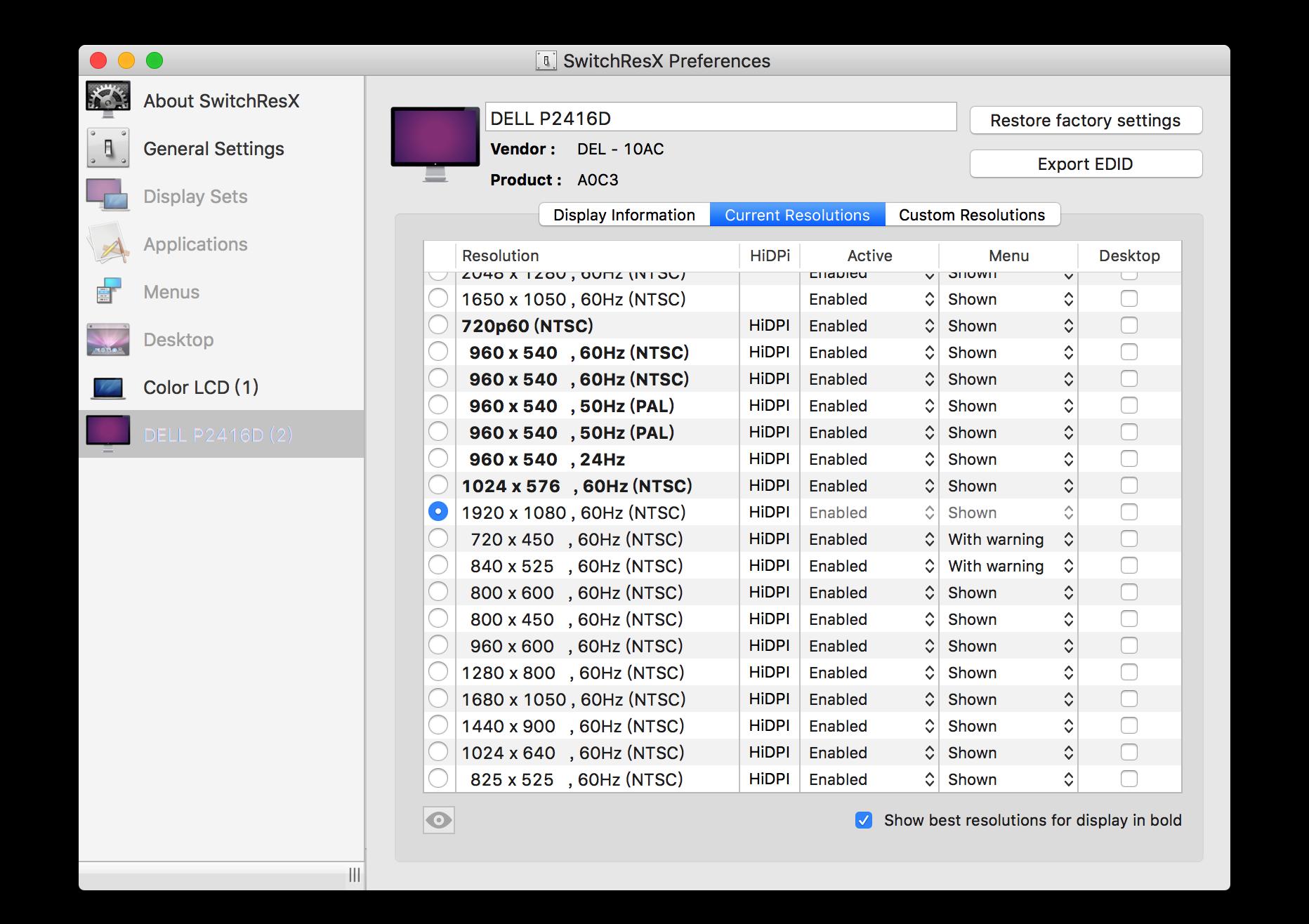Click SwitchResX title bar document icon
This screenshot has width=1309, height=924.
coord(546,61)
